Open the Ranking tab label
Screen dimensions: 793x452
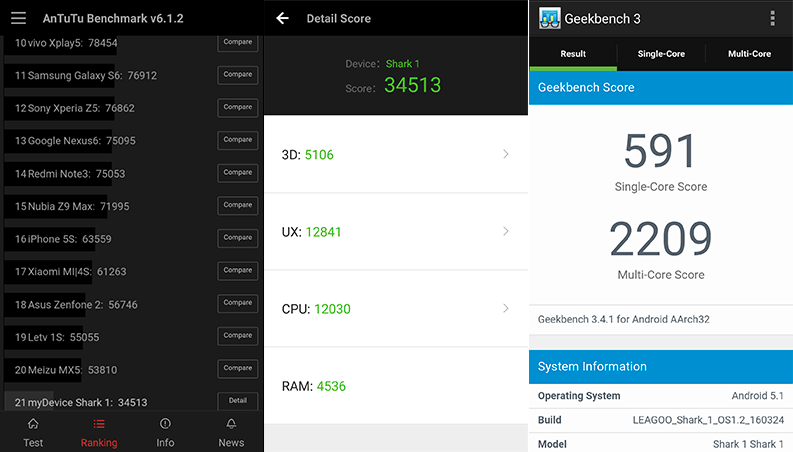point(99,442)
